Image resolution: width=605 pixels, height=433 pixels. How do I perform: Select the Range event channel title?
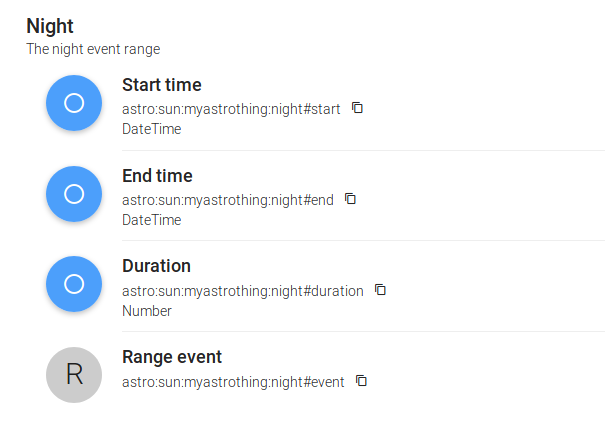tap(172, 357)
